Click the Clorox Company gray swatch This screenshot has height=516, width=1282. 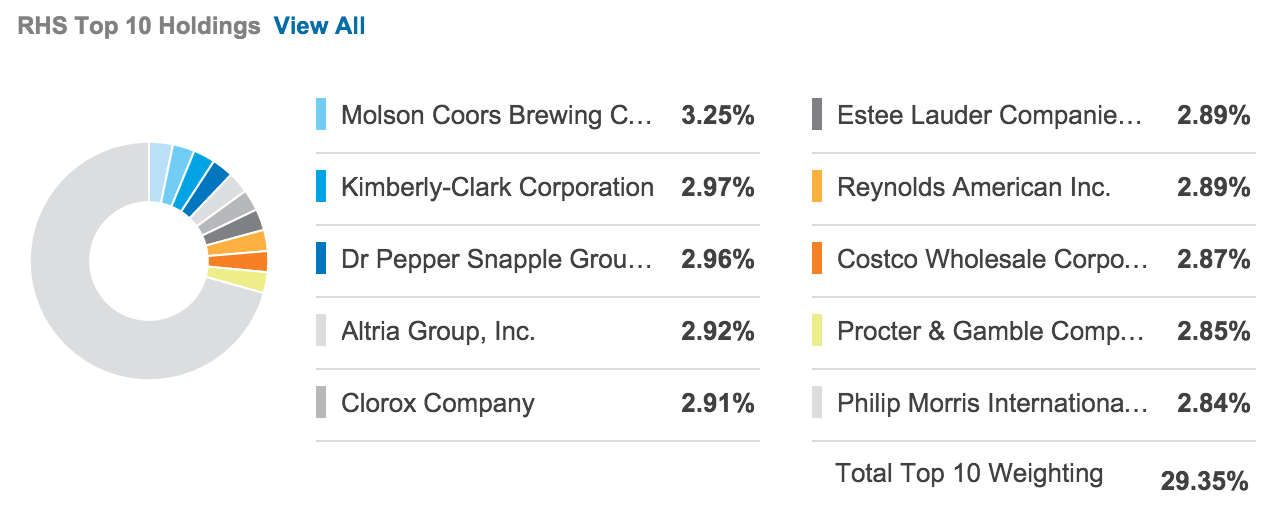tap(321, 403)
